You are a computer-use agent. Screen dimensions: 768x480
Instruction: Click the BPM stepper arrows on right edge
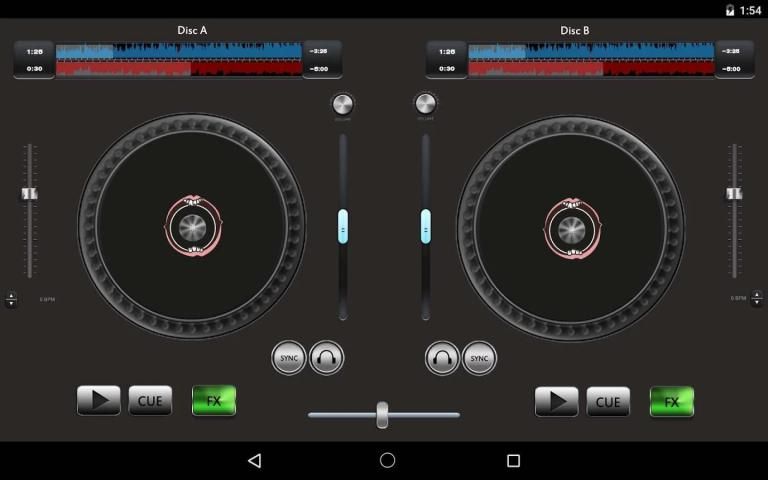click(755, 299)
